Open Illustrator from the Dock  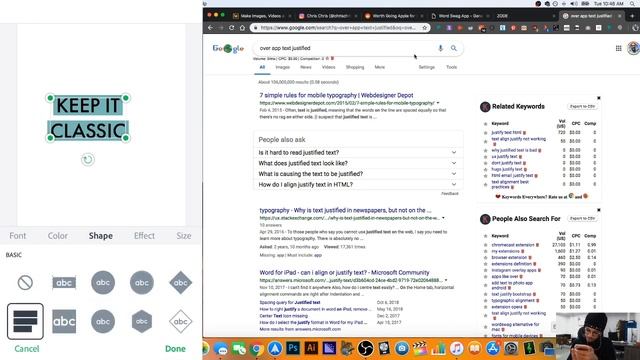click(311, 348)
